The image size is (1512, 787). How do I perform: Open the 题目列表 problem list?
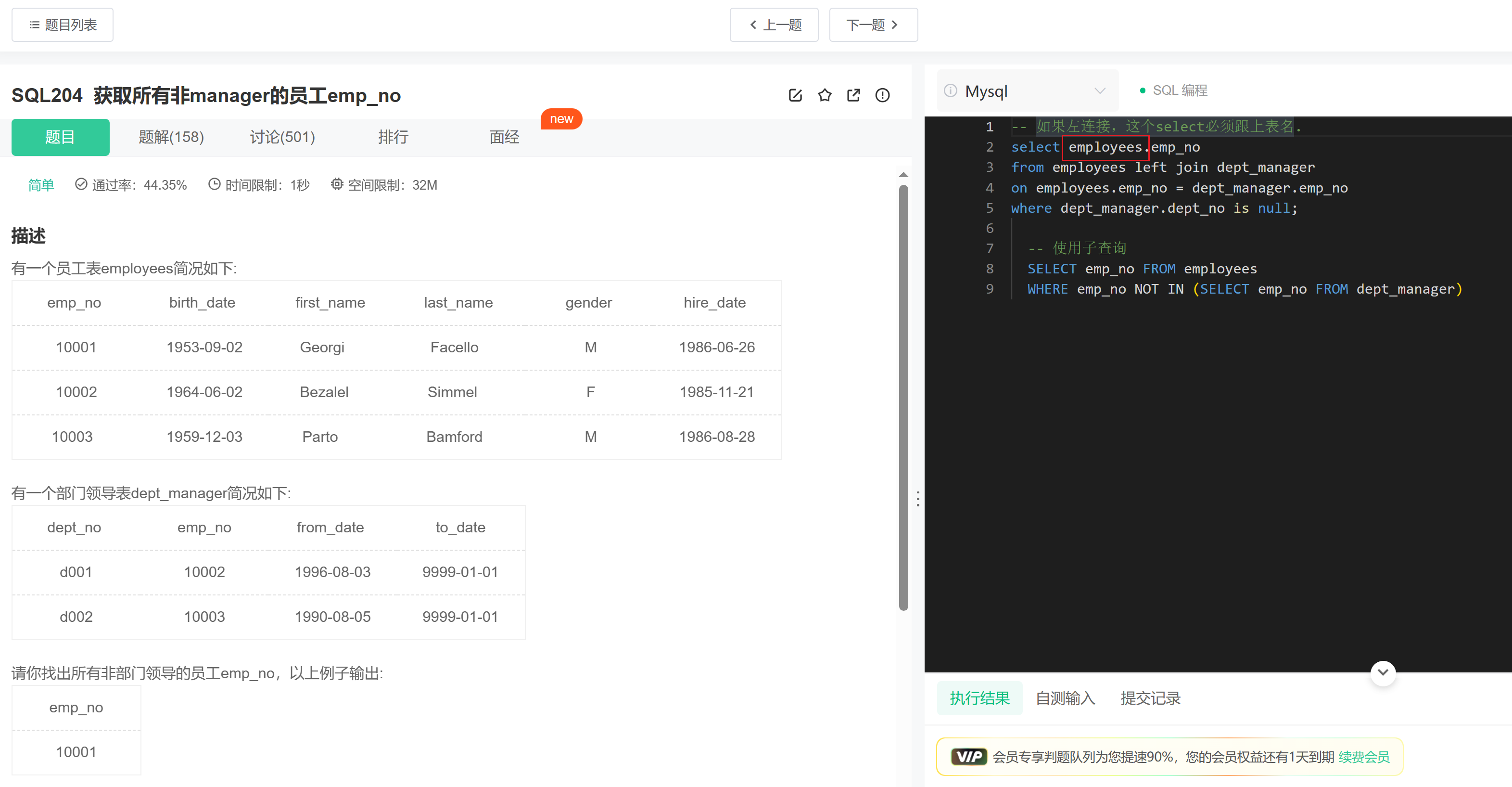click(62, 25)
